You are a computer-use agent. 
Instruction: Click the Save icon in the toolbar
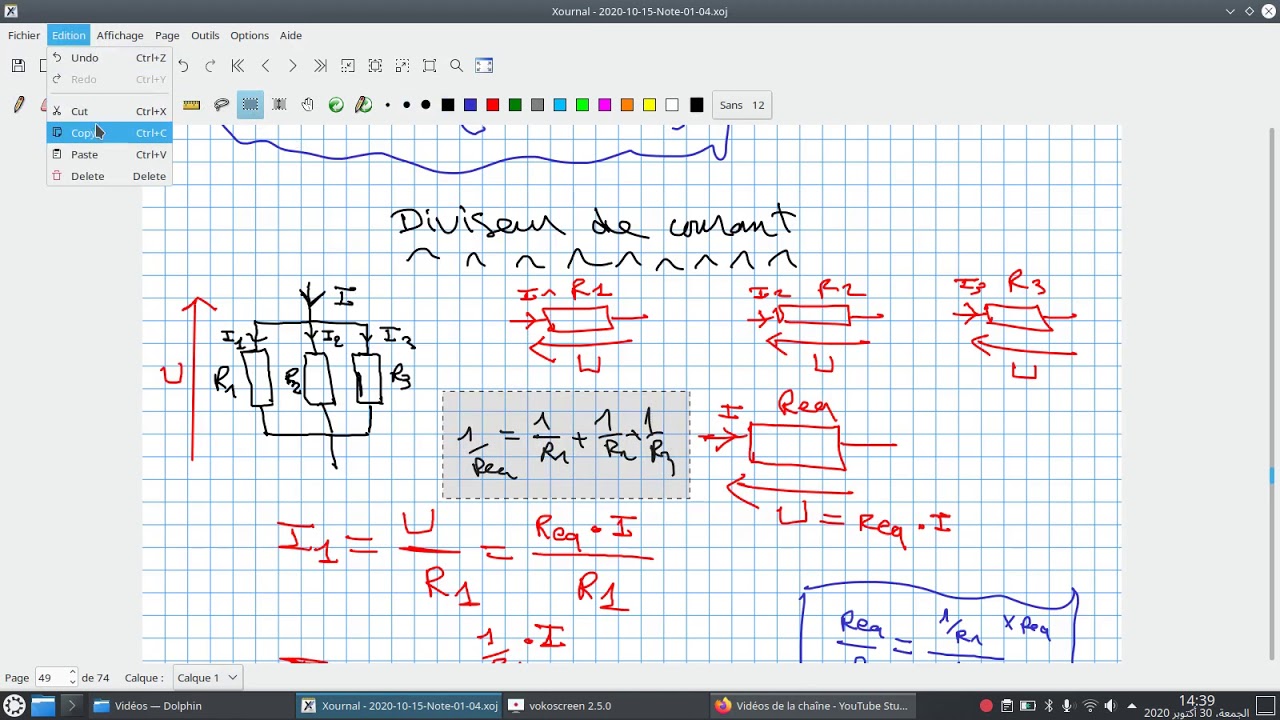[18, 66]
